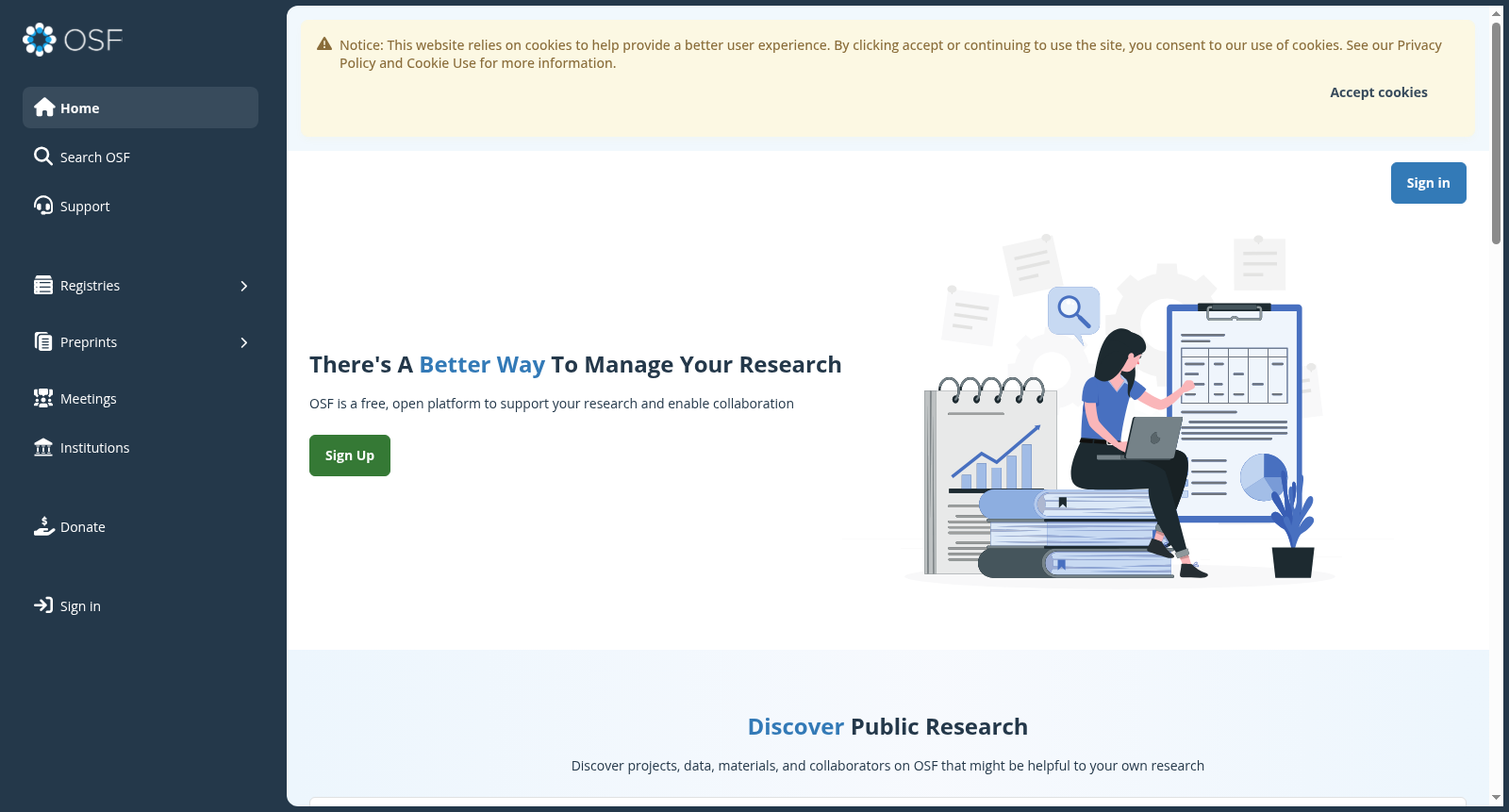Click the blue Sign in button
The height and width of the screenshot is (812, 1509).
pos(1428,183)
